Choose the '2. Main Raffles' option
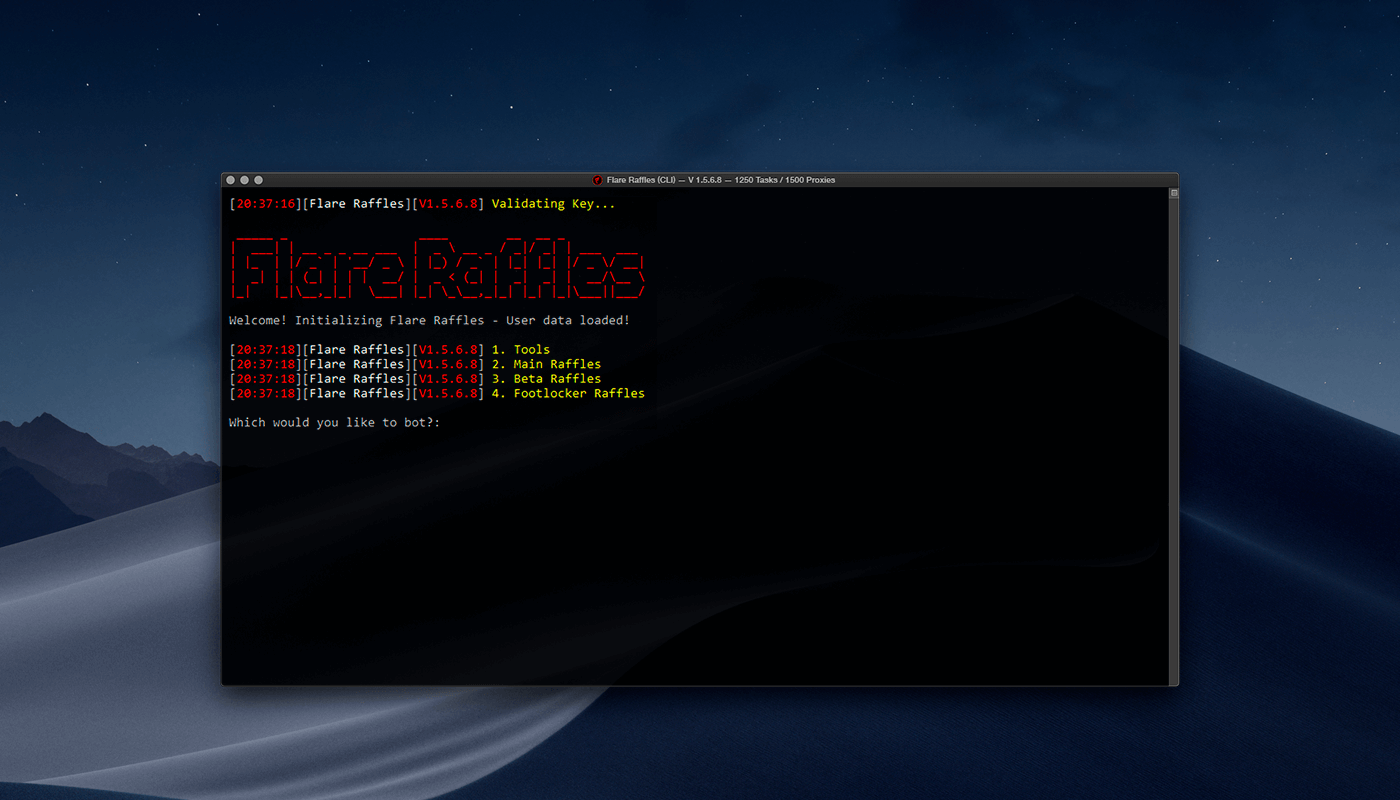Image resolution: width=1400 pixels, height=800 pixels. click(x=546, y=364)
